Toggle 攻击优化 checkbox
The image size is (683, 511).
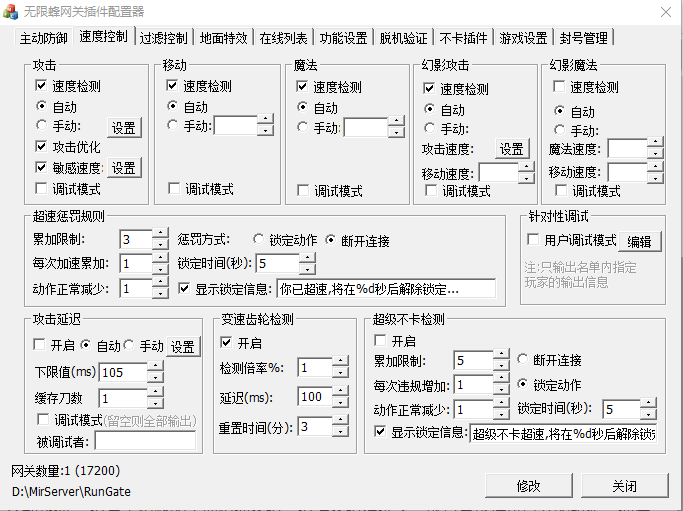point(41,147)
